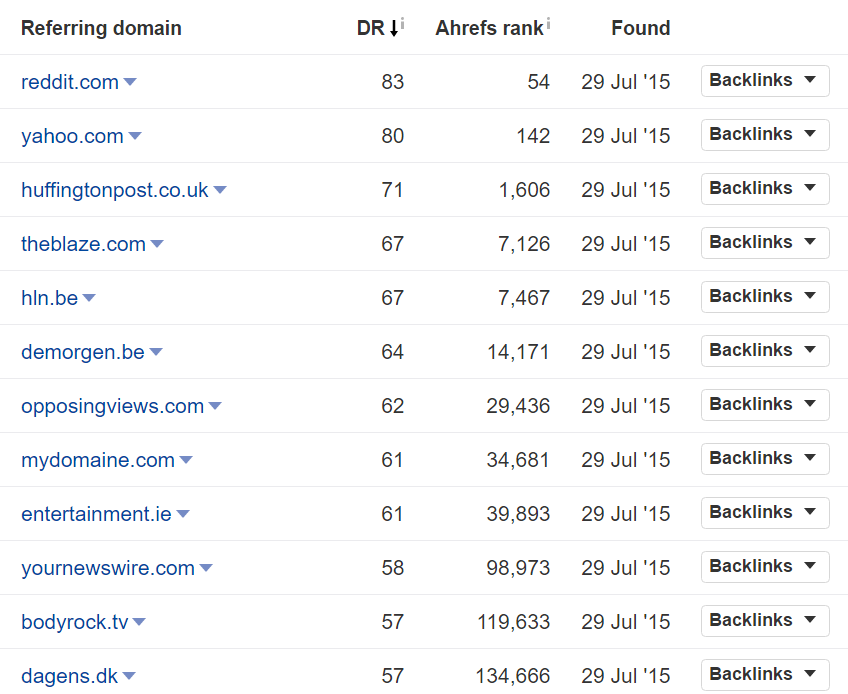Select Ahrefs rank value 34,681

[518, 460]
